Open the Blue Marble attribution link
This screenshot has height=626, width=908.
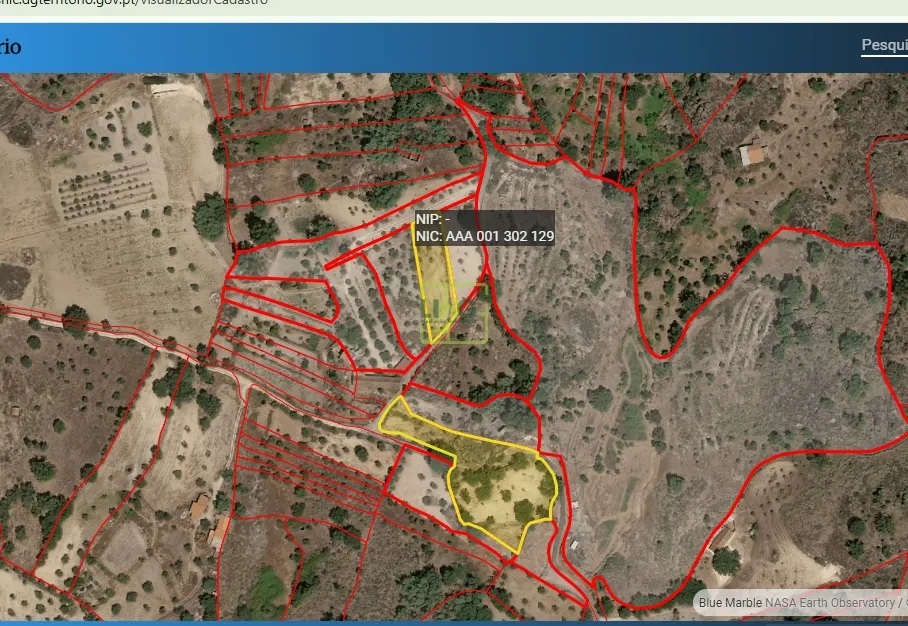point(730,602)
